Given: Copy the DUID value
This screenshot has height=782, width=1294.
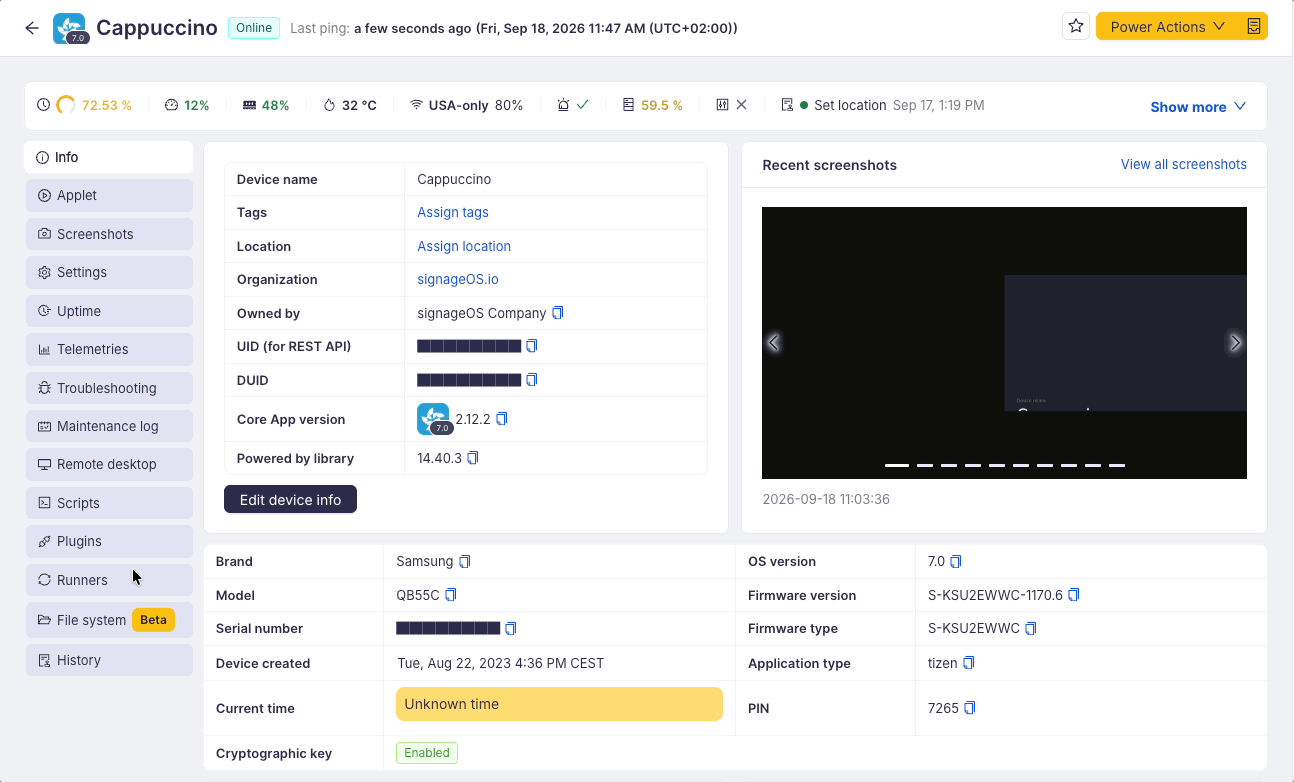Looking at the screenshot, I should pos(532,380).
